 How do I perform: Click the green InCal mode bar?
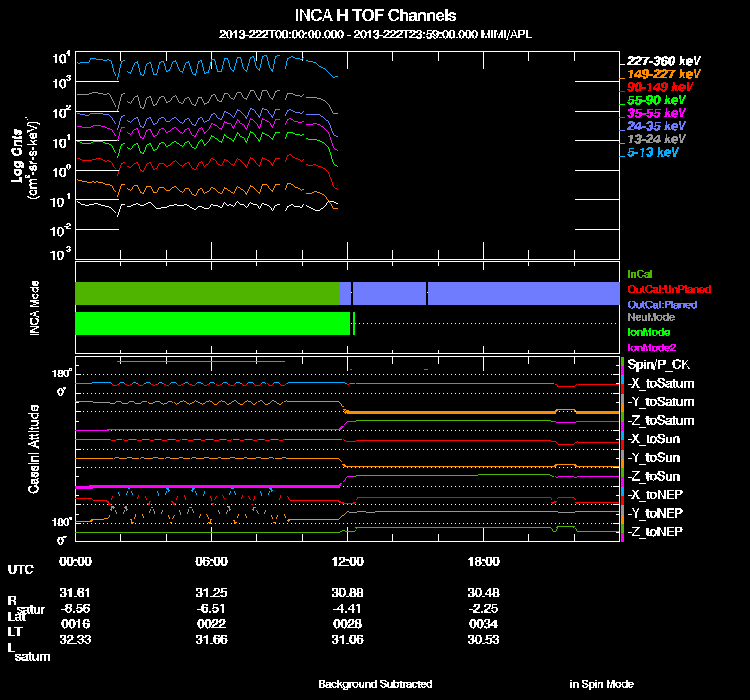click(x=208, y=293)
